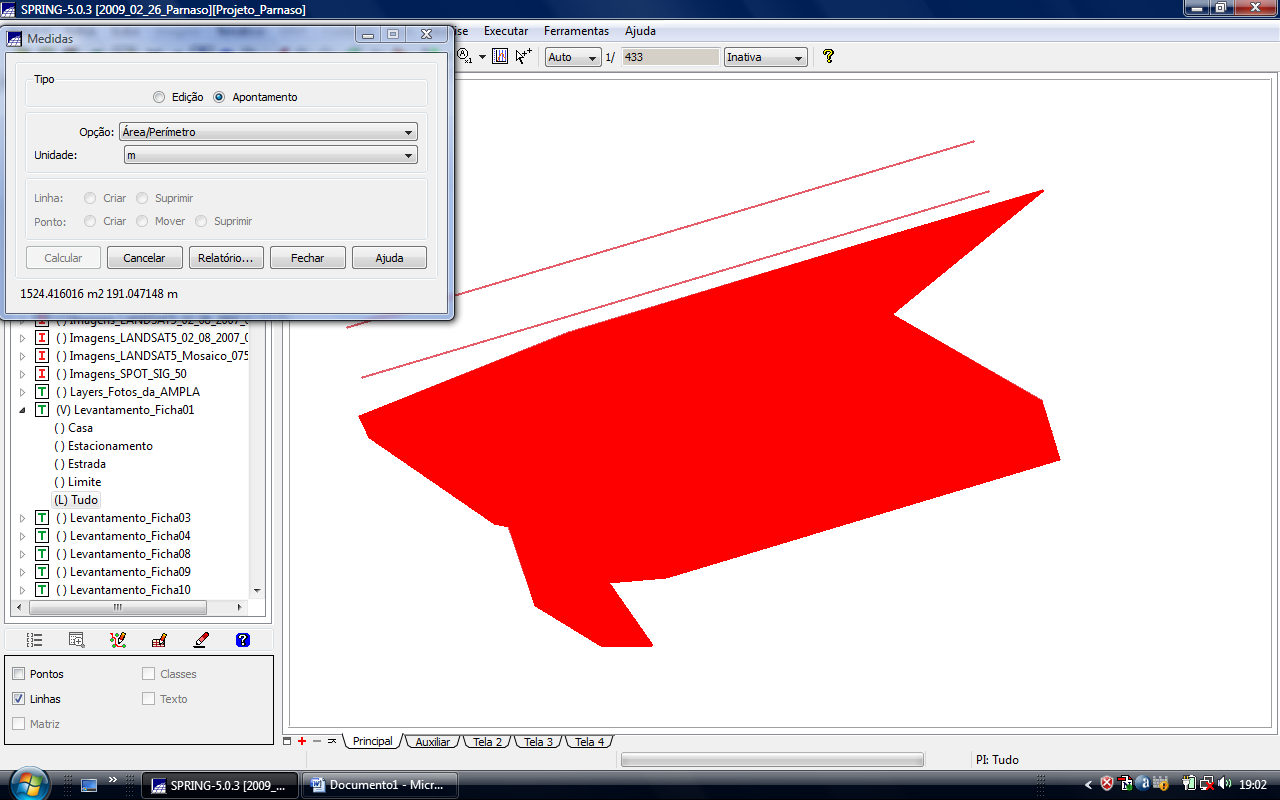1280x800 pixels.
Task: Click the table zoom icon in the control panel
Action: coord(76,640)
